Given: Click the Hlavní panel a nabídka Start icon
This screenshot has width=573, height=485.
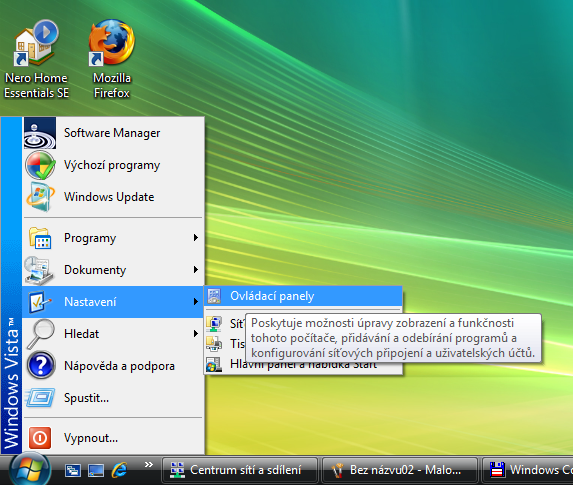Looking at the screenshot, I should pos(214,364).
